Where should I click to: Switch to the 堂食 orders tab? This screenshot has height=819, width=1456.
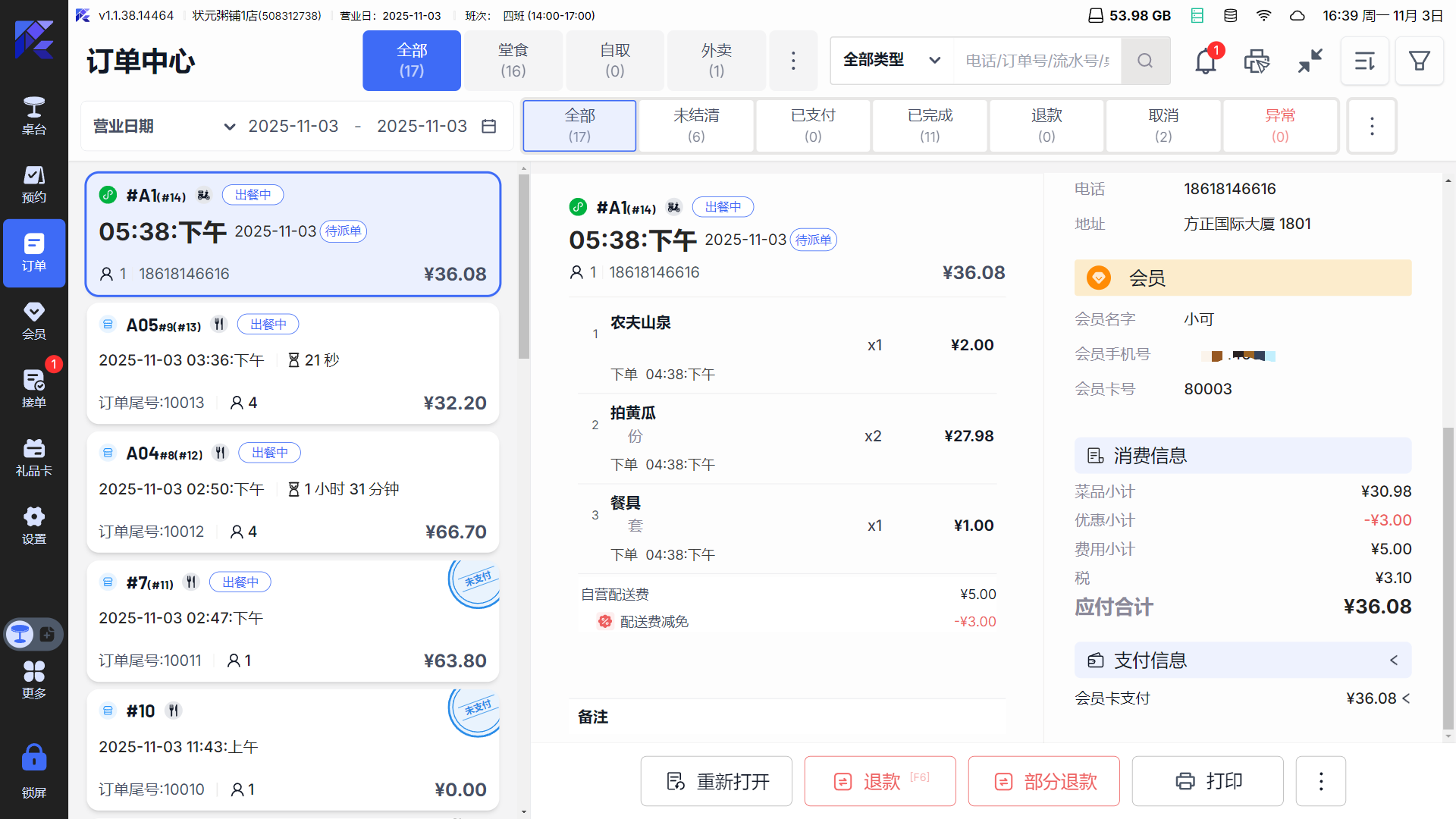513,61
